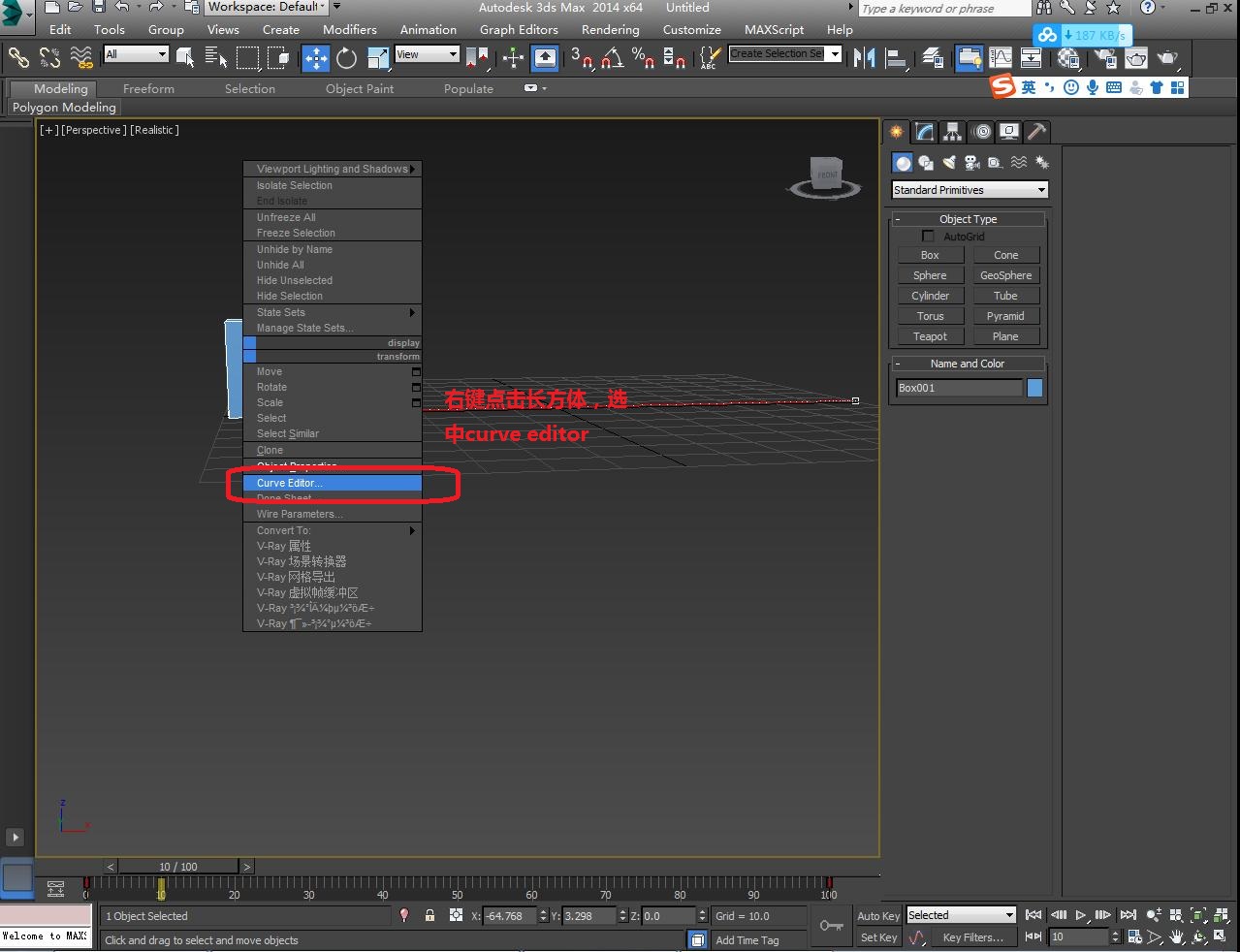Click the Teapot primitive button
The height and width of the screenshot is (952, 1240).
pyautogui.click(x=930, y=336)
